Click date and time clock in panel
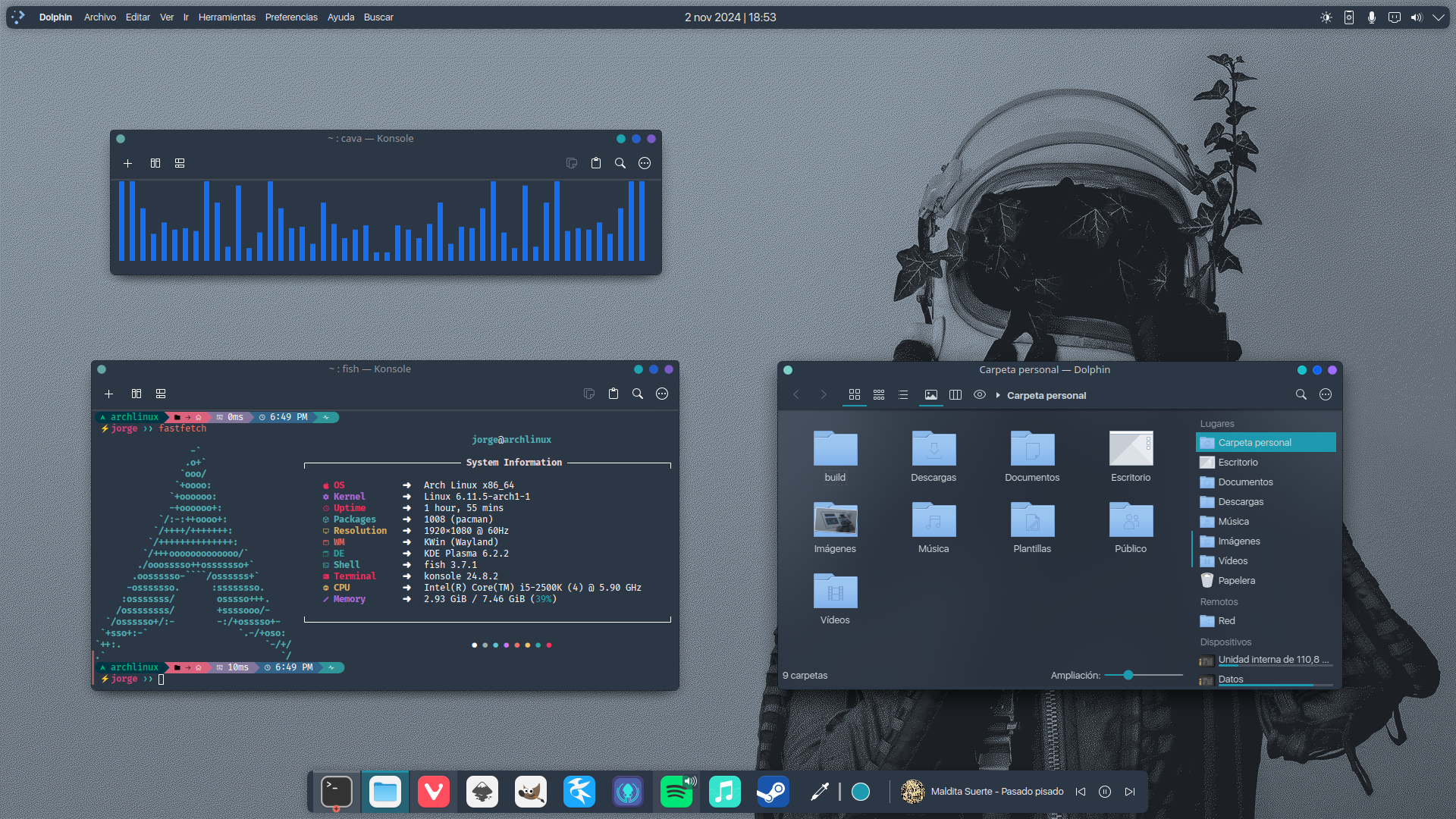The width and height of the screenshot is (1456, 819). tap(730, 17)
